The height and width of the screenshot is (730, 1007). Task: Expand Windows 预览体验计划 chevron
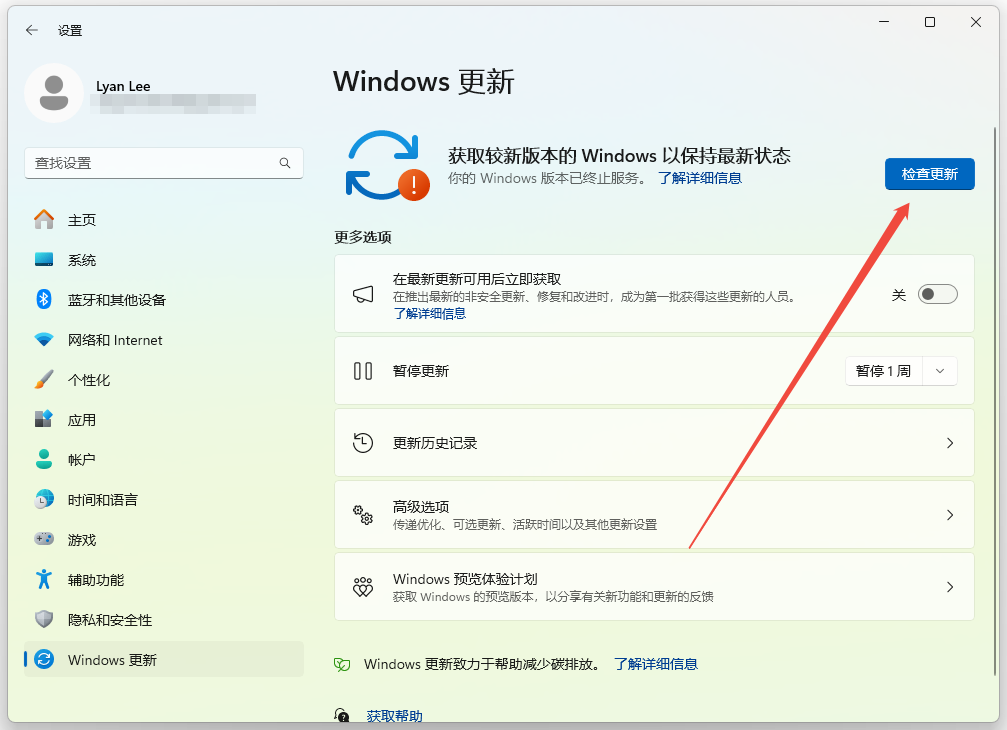(950, 587)
